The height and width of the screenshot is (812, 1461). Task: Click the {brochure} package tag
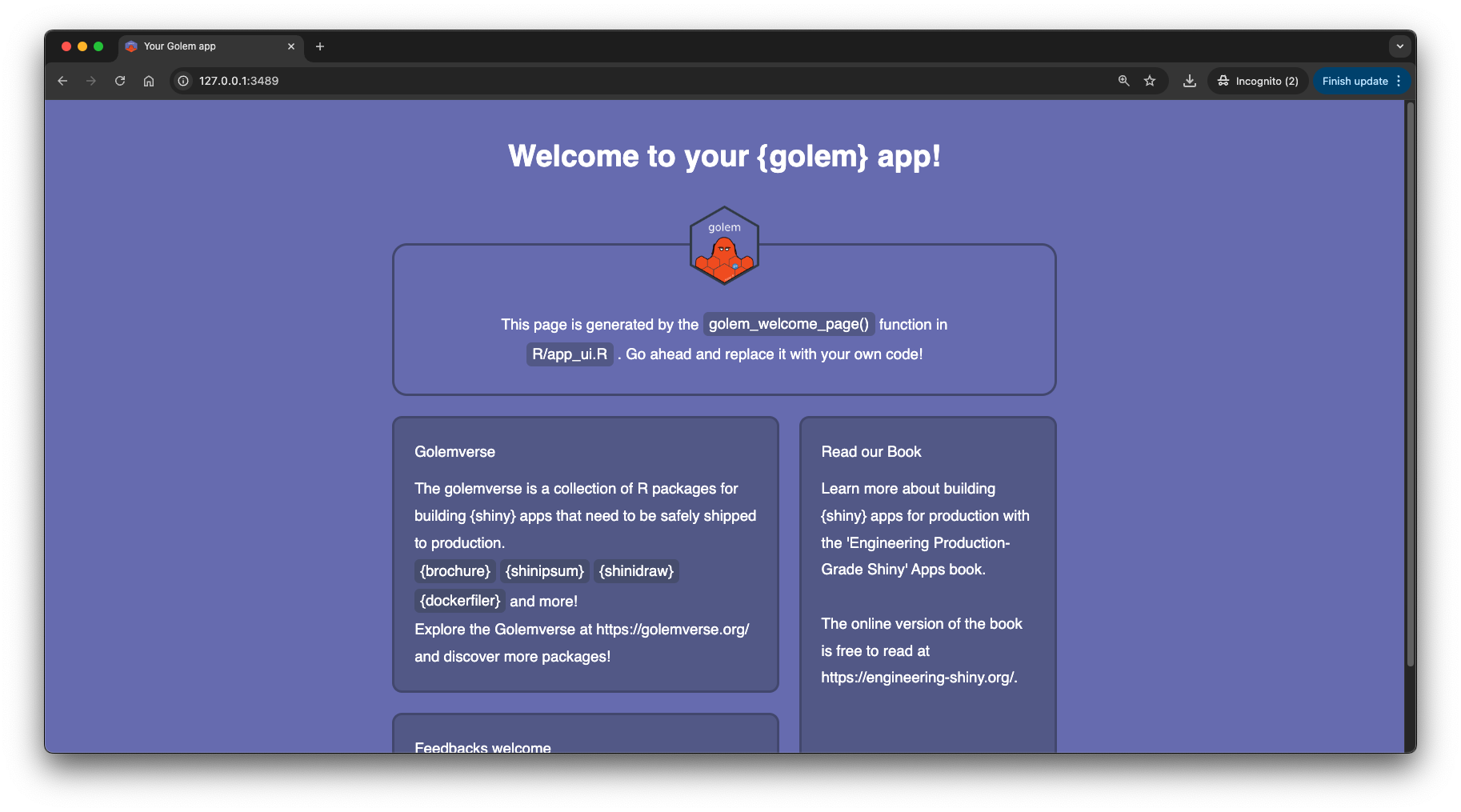click(x=455, y=571)
